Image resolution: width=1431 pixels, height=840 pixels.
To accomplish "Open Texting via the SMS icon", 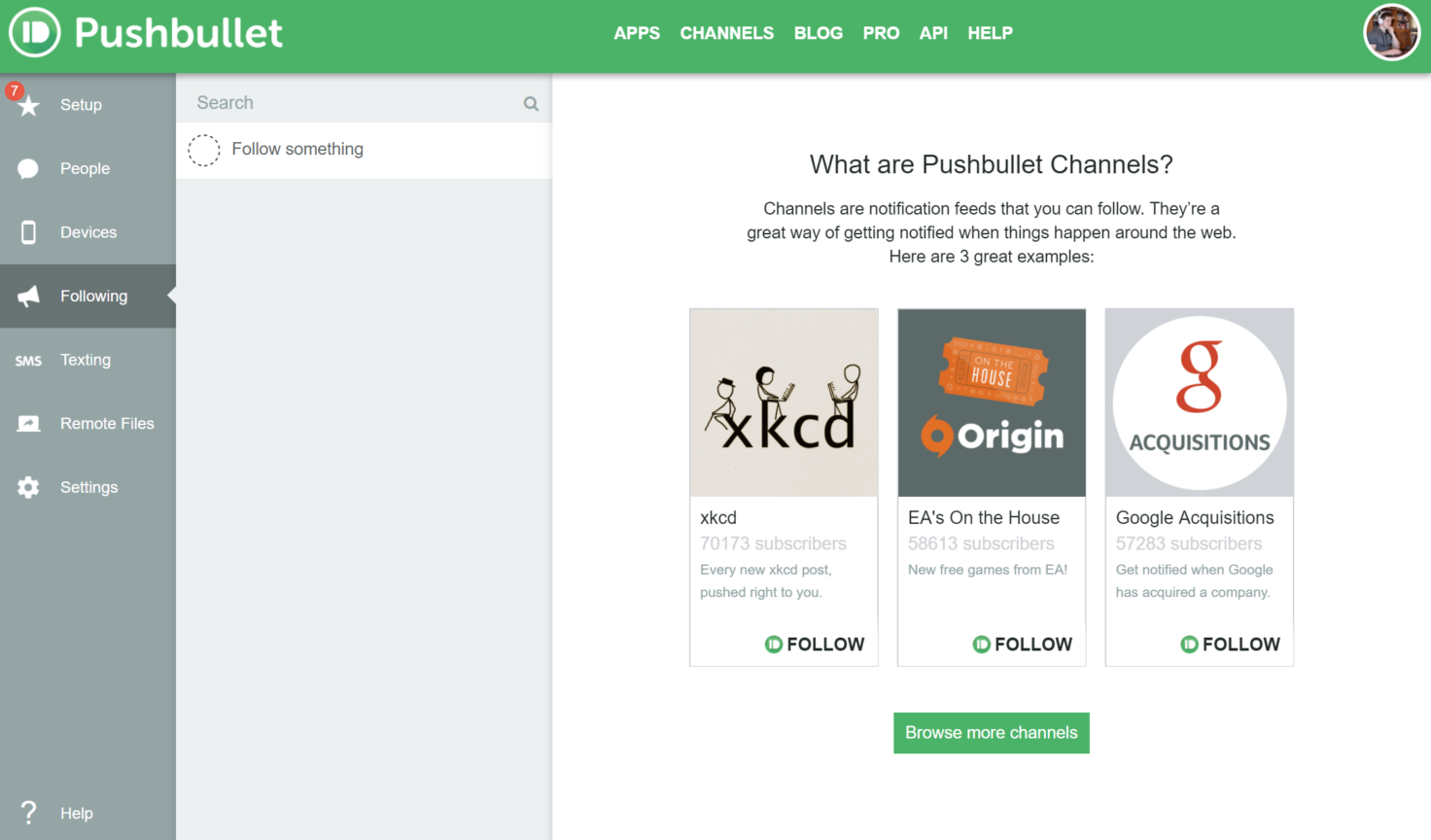I will click(28, 360).
